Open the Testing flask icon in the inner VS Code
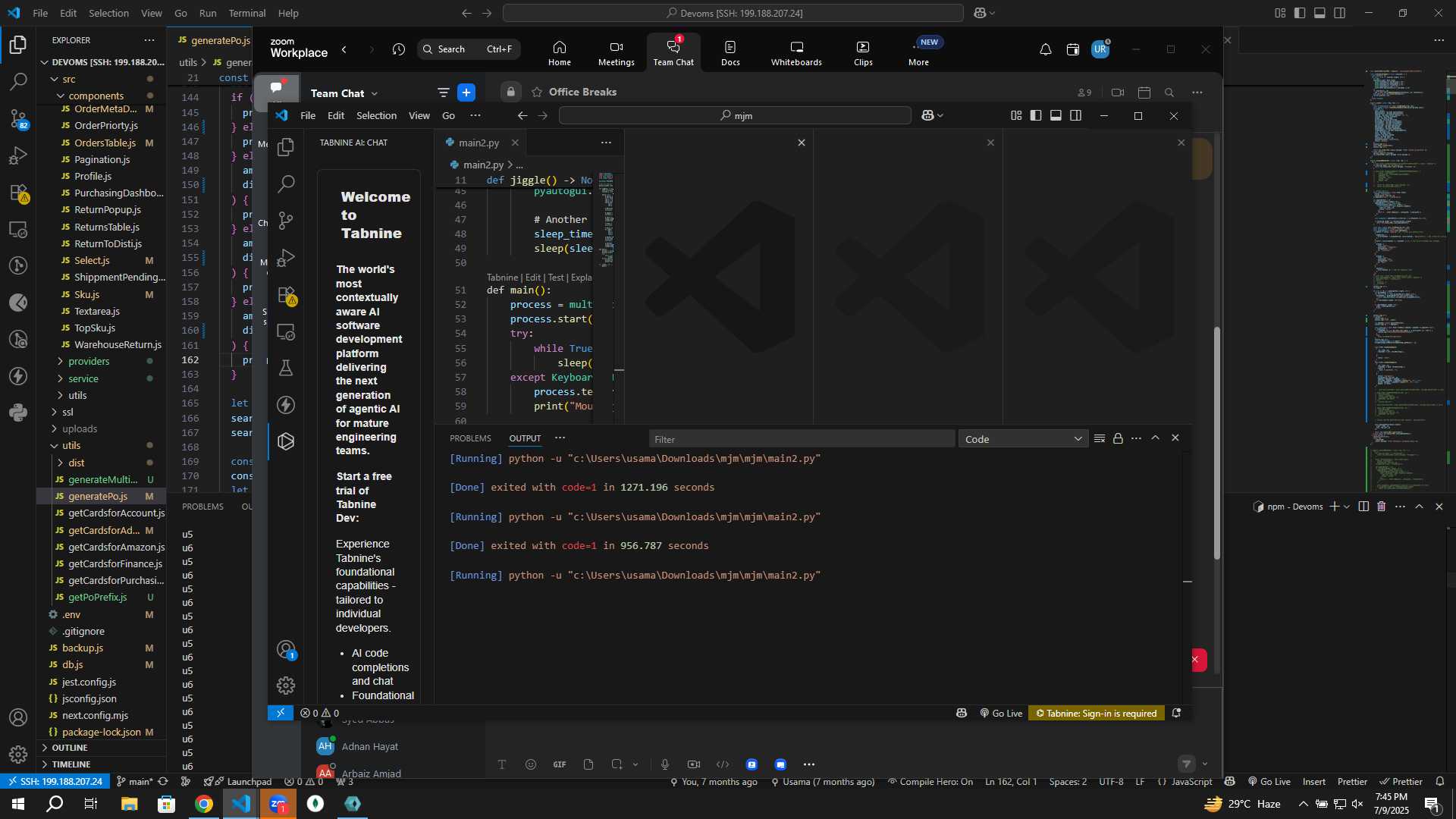1456x819 pixels. point(286,368)
